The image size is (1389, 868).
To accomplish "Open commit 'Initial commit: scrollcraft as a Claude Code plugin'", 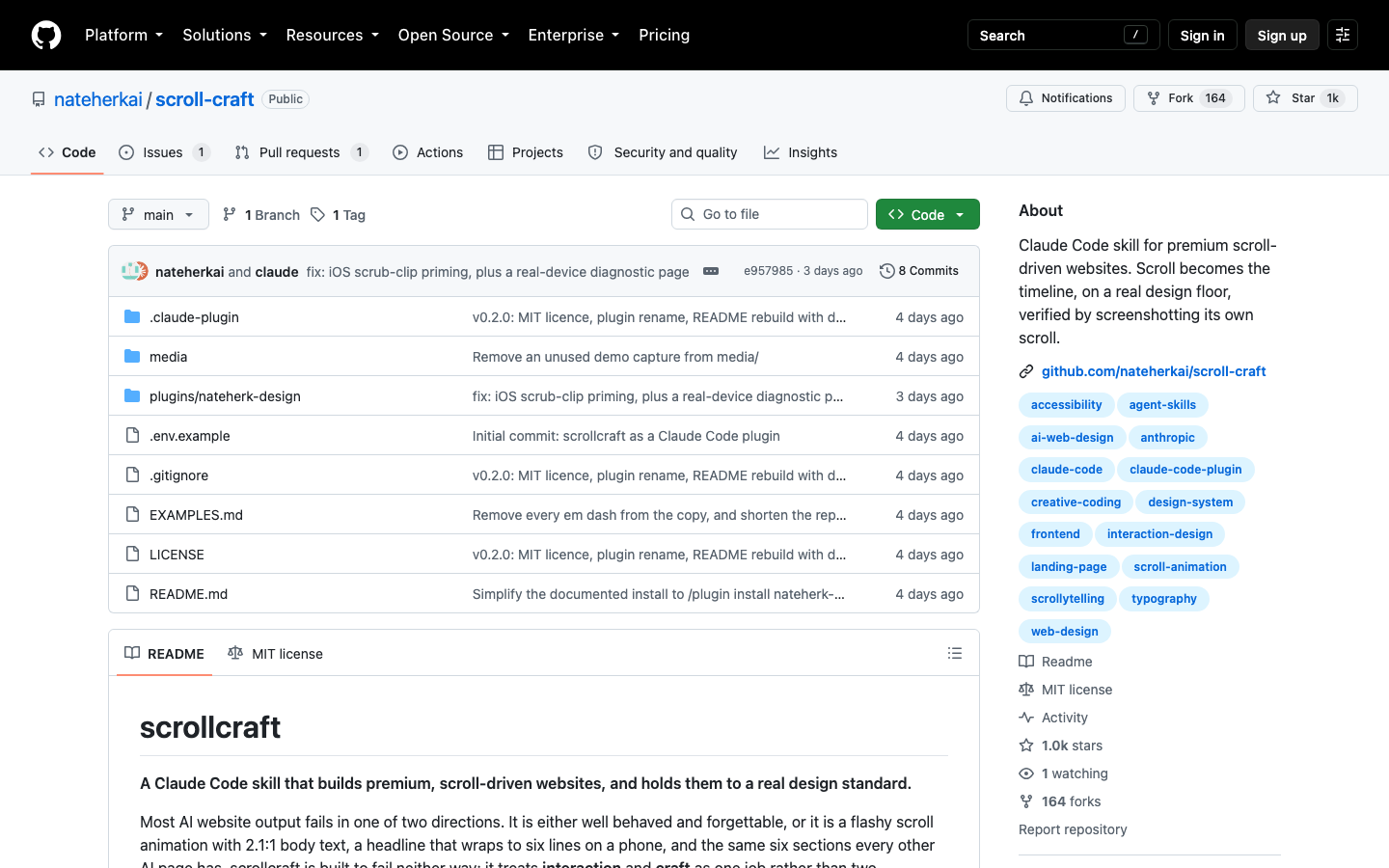I will click(x=626, y=436).
